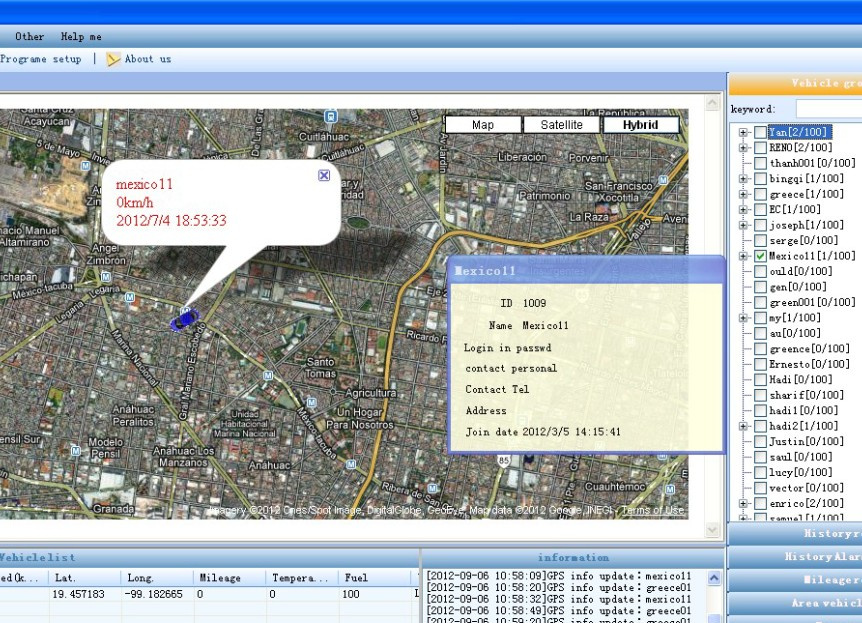Click the Vehicle group header
The width and height of the screenshot is (862, 623).
795,84
